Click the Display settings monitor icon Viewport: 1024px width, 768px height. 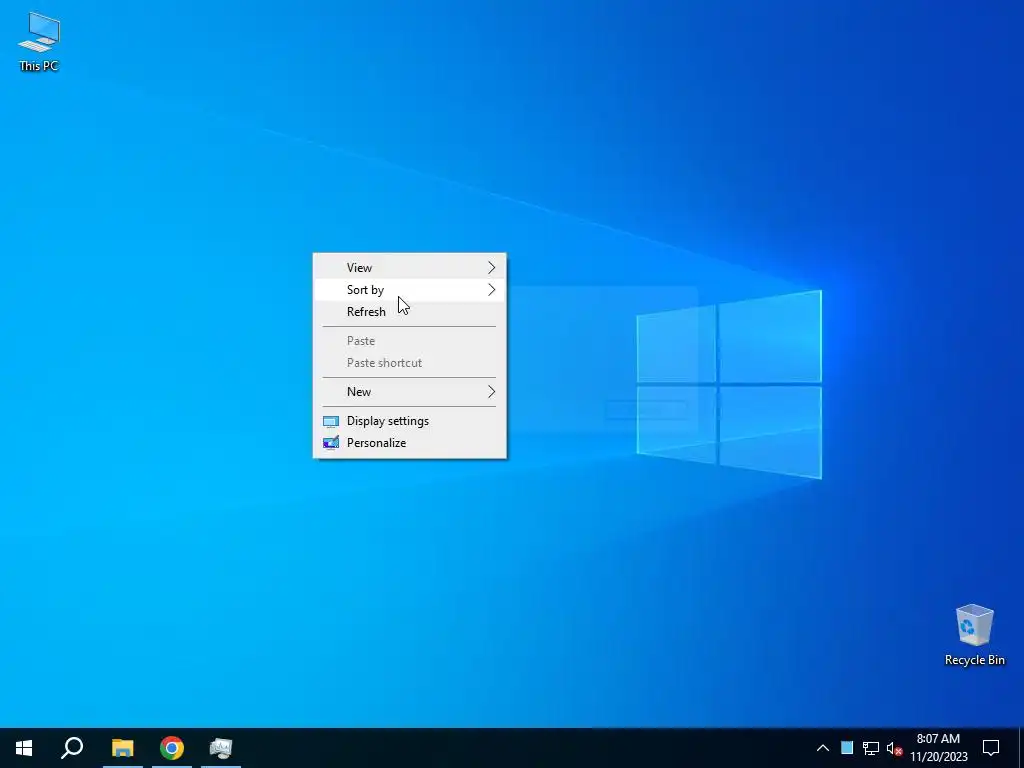[331, 422]
